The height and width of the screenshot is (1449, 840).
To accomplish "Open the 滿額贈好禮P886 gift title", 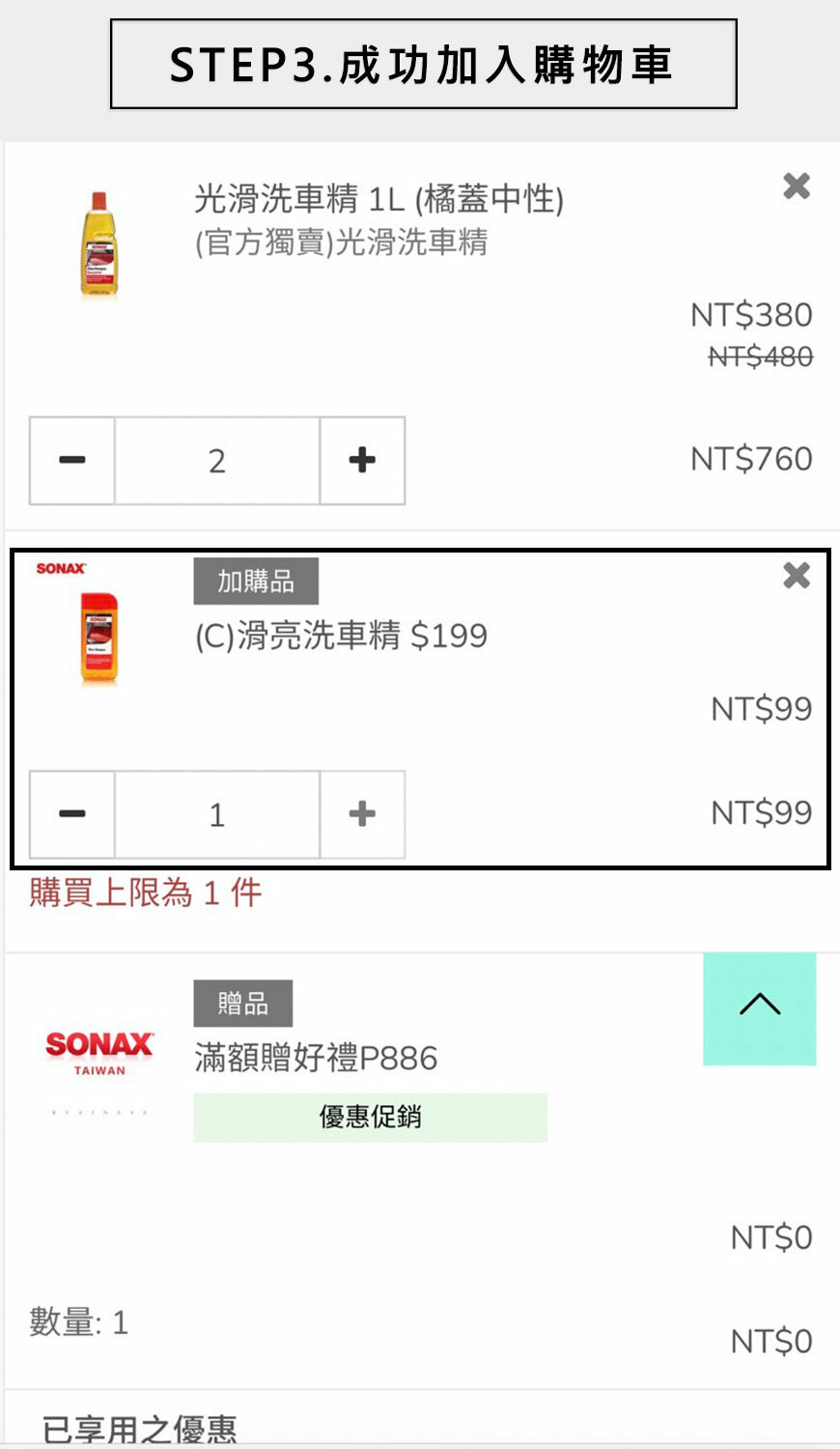I will pyautogui.click(x=316, y=1058).
